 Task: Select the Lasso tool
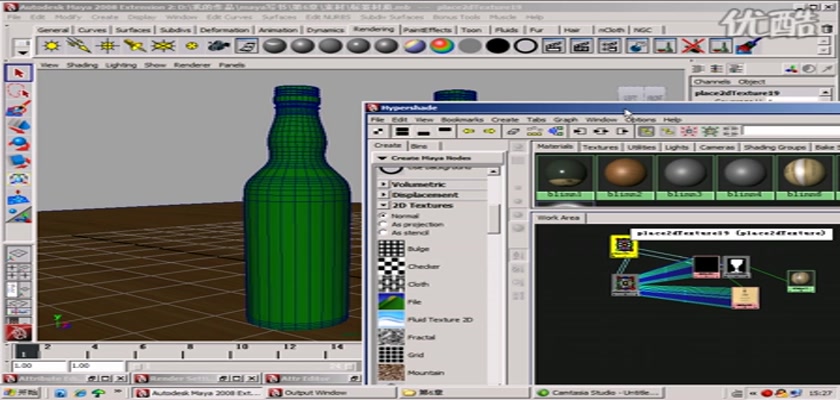point(19,91)
